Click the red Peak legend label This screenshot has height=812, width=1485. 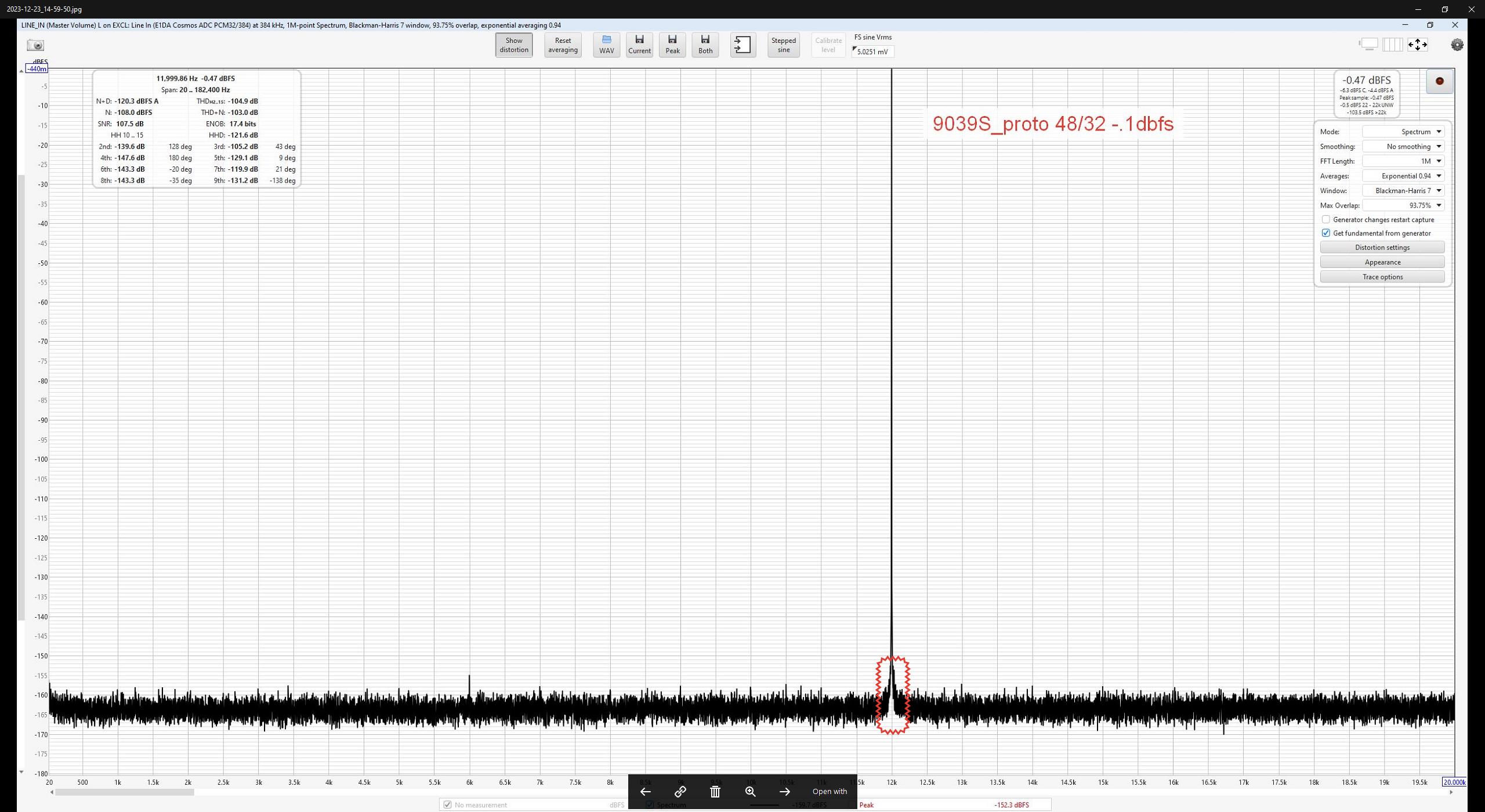[x=867, y=805]
